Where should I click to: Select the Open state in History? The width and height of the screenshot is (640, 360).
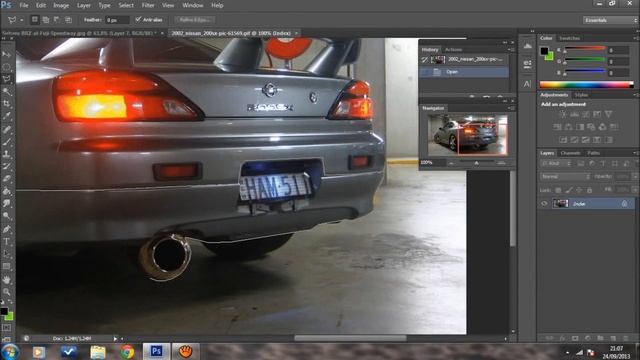[464, 72]
